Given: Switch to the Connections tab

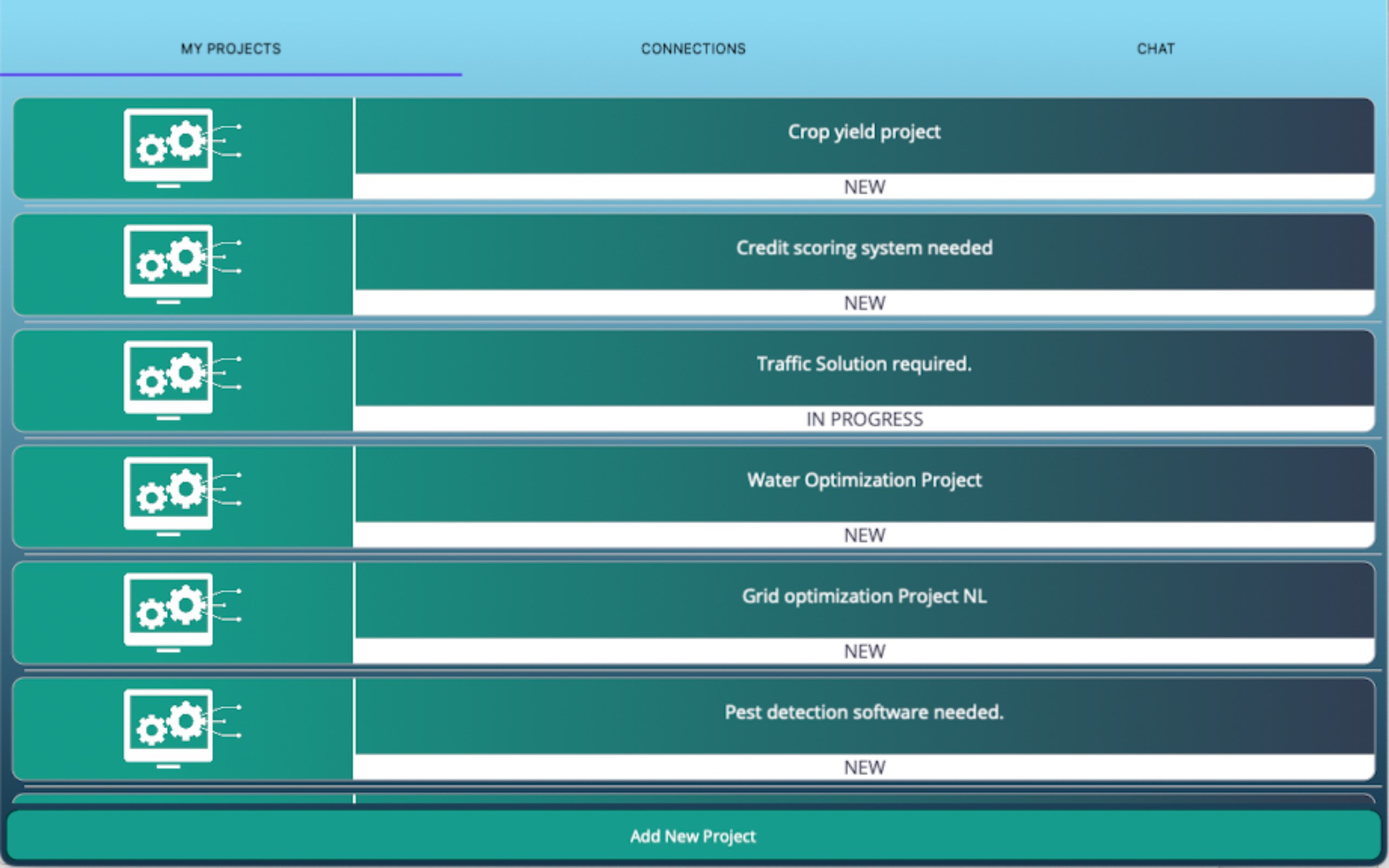Looking at the screenshot, I should pos(693,49).
